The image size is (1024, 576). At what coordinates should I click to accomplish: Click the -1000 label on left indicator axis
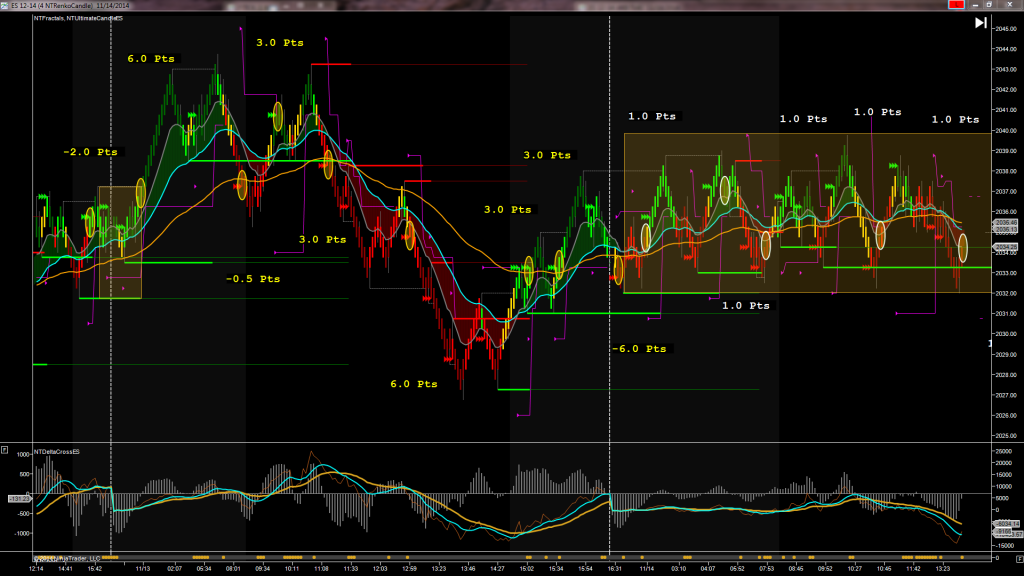pyautogui.click(x=22, y=534)
